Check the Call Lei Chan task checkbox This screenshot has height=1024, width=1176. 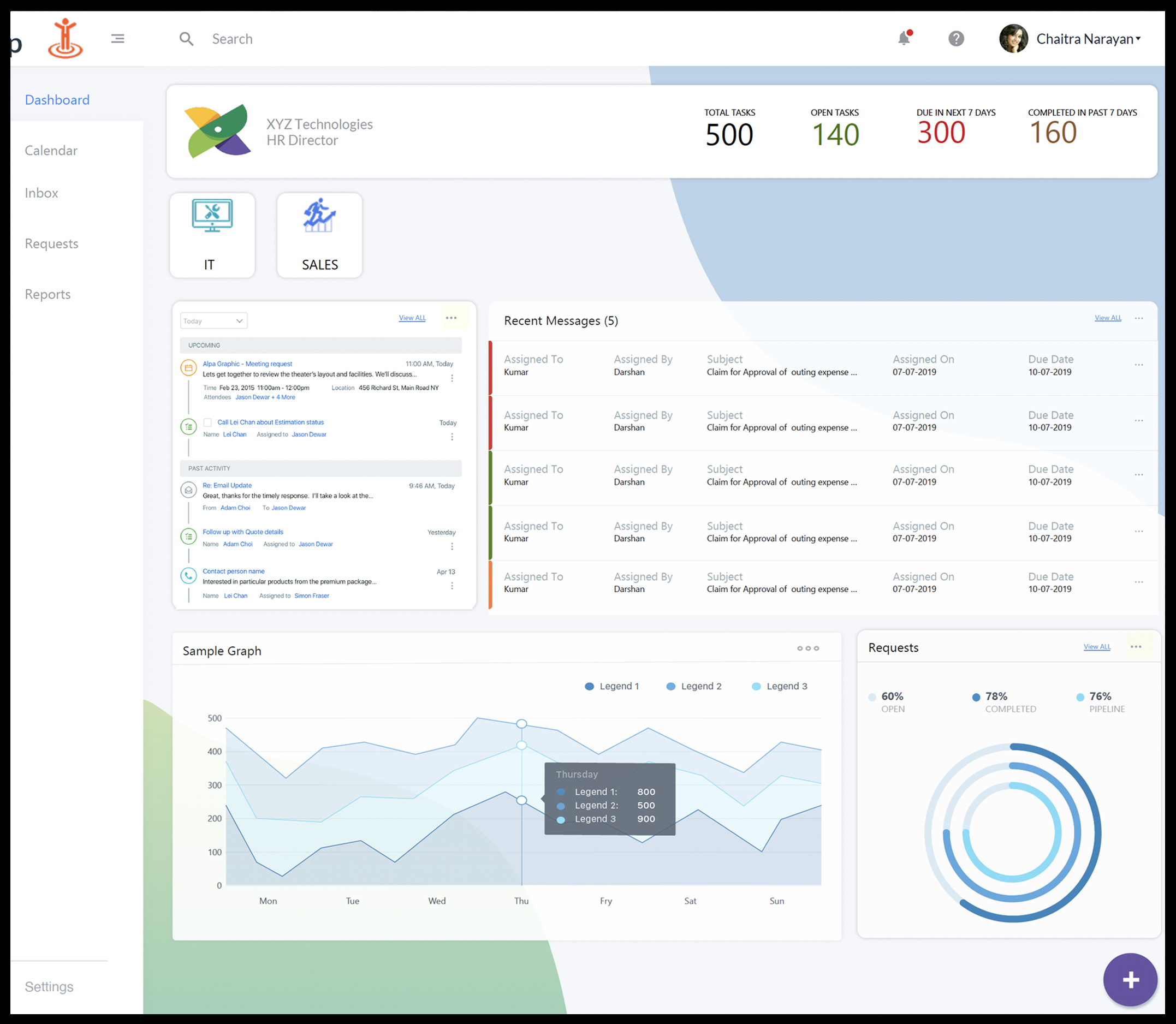coord(207,422)
